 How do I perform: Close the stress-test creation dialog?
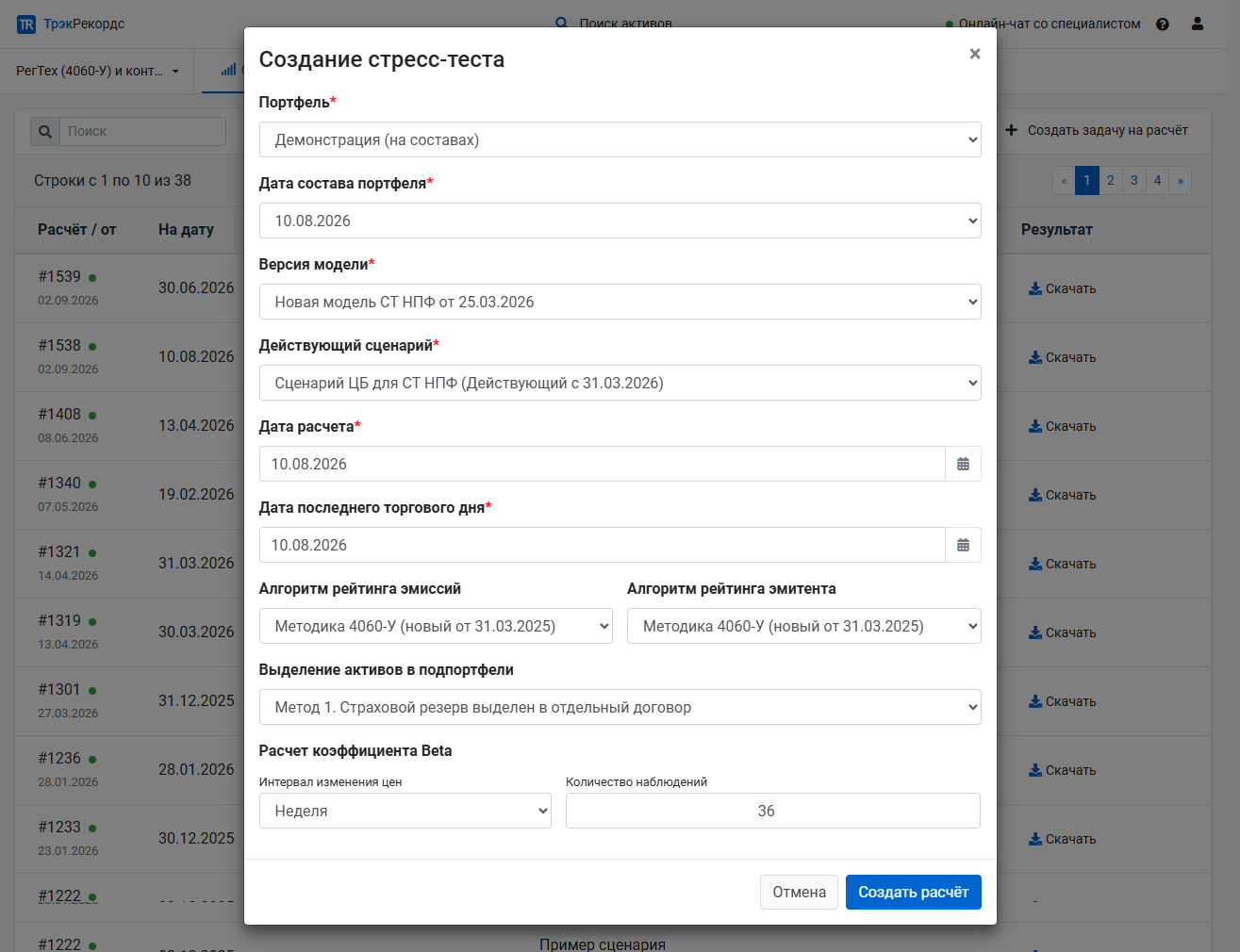pos(975,54)
